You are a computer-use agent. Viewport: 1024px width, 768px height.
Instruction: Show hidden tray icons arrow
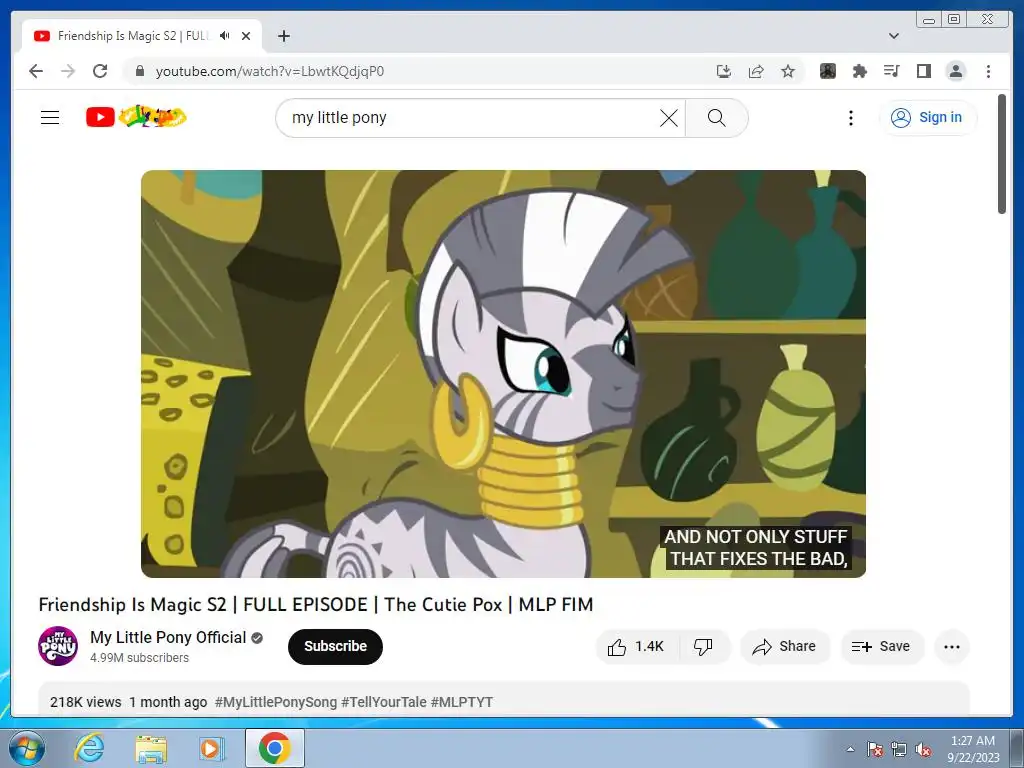coord(850,749)
